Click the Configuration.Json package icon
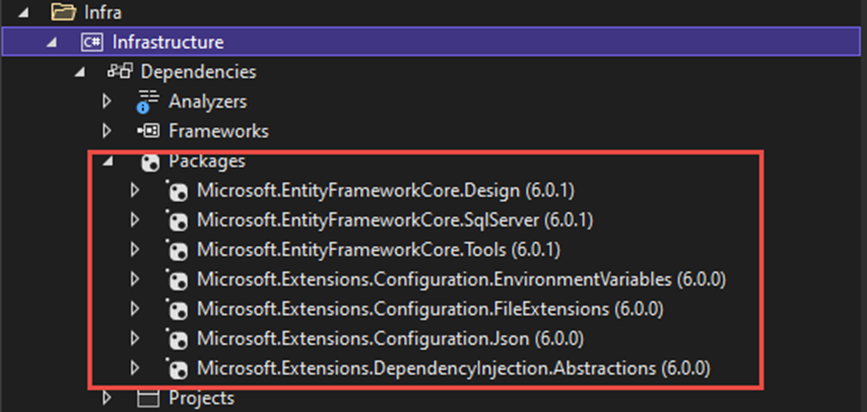867x412 pixels. tap(177, 339)
